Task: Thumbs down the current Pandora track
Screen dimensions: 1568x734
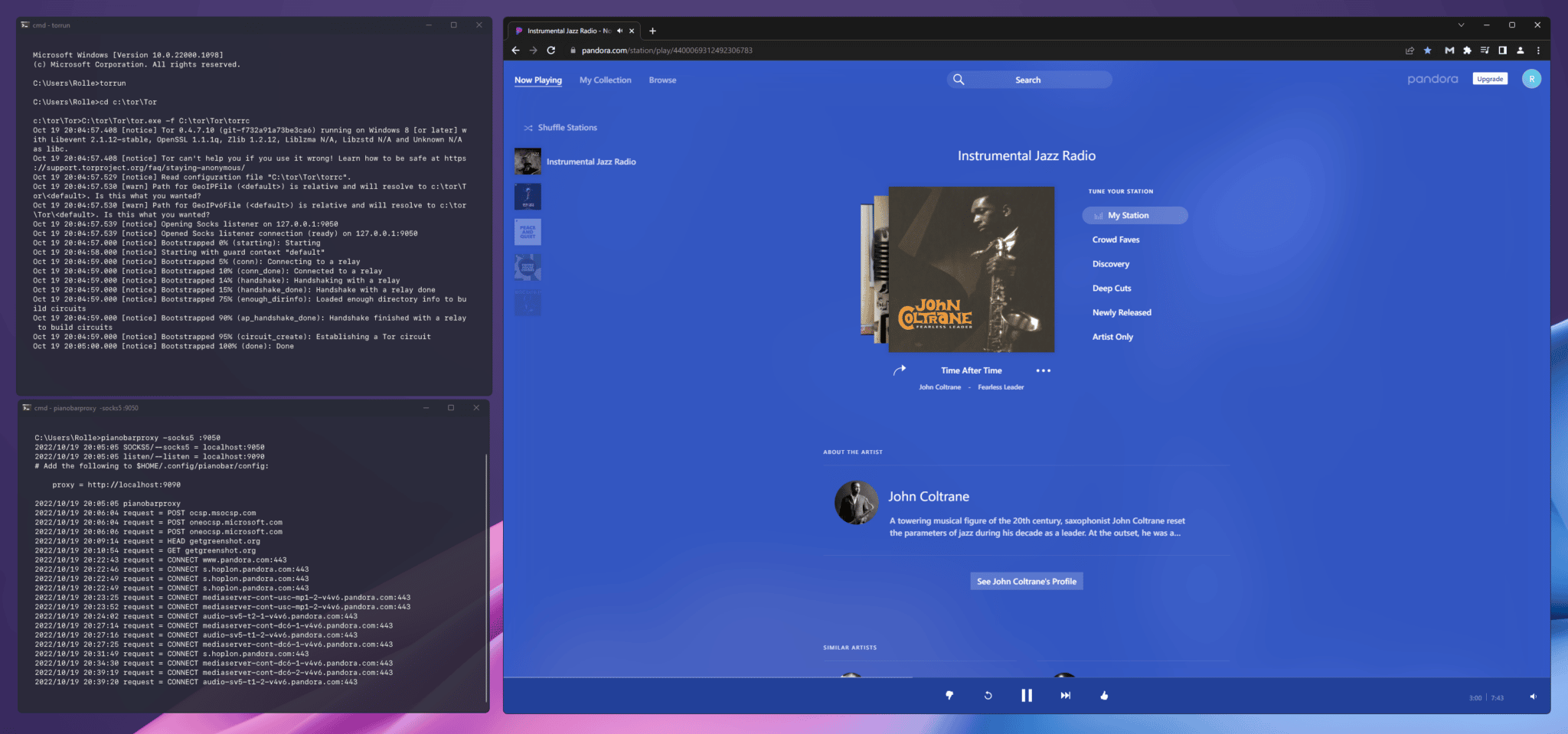Action: [949, 695]
